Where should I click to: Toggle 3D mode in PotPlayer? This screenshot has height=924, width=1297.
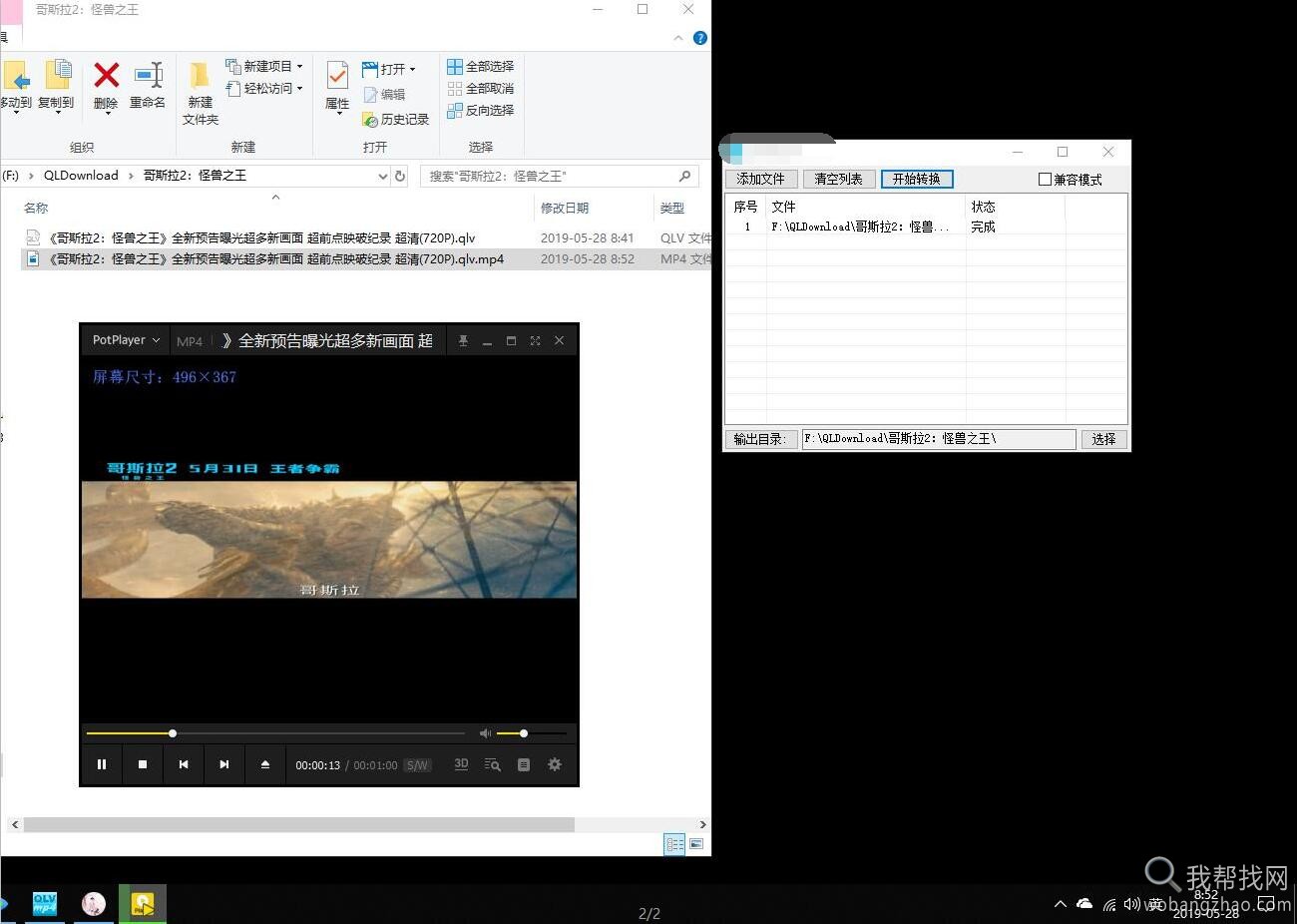click(461, 764)
